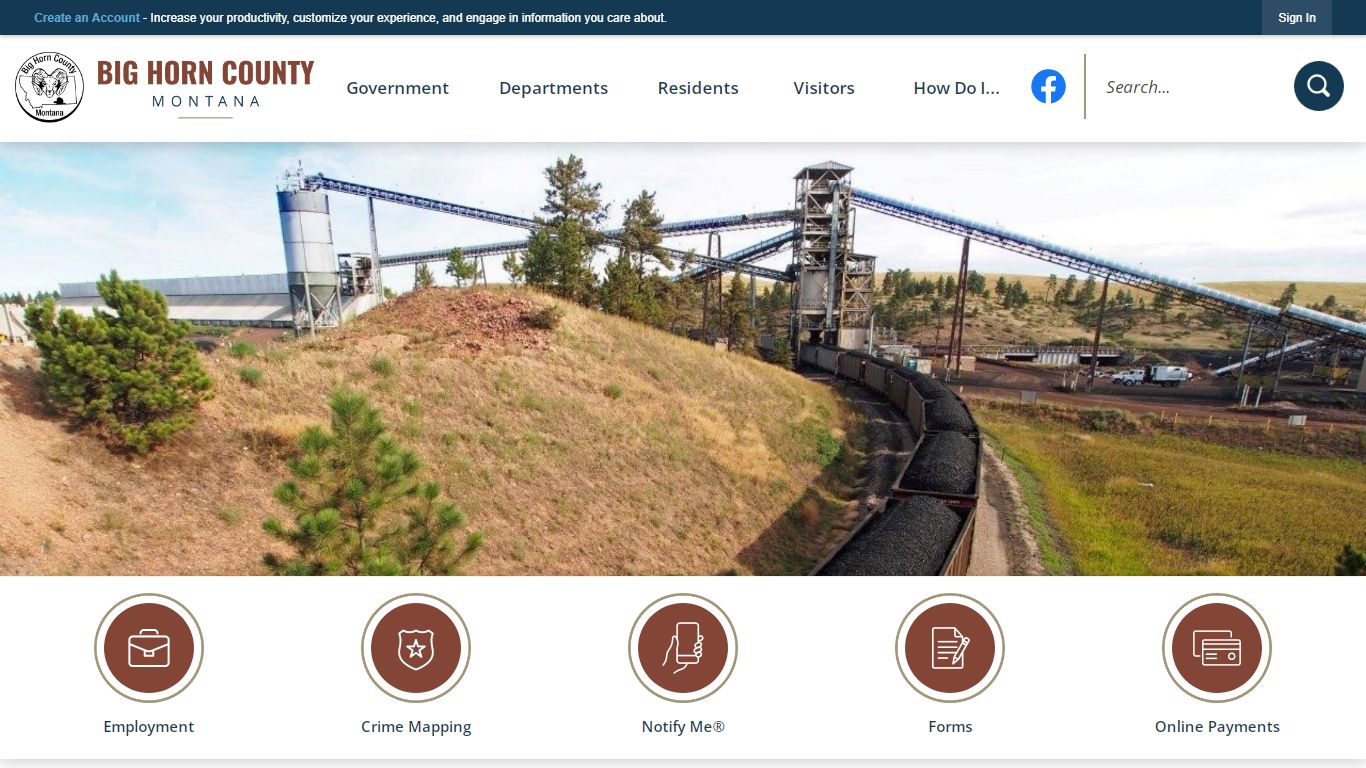The height and width of the screenshot is (768, 1366).
Task: Click the Big Horn County seal logo
Action: (x=50, y=87)
